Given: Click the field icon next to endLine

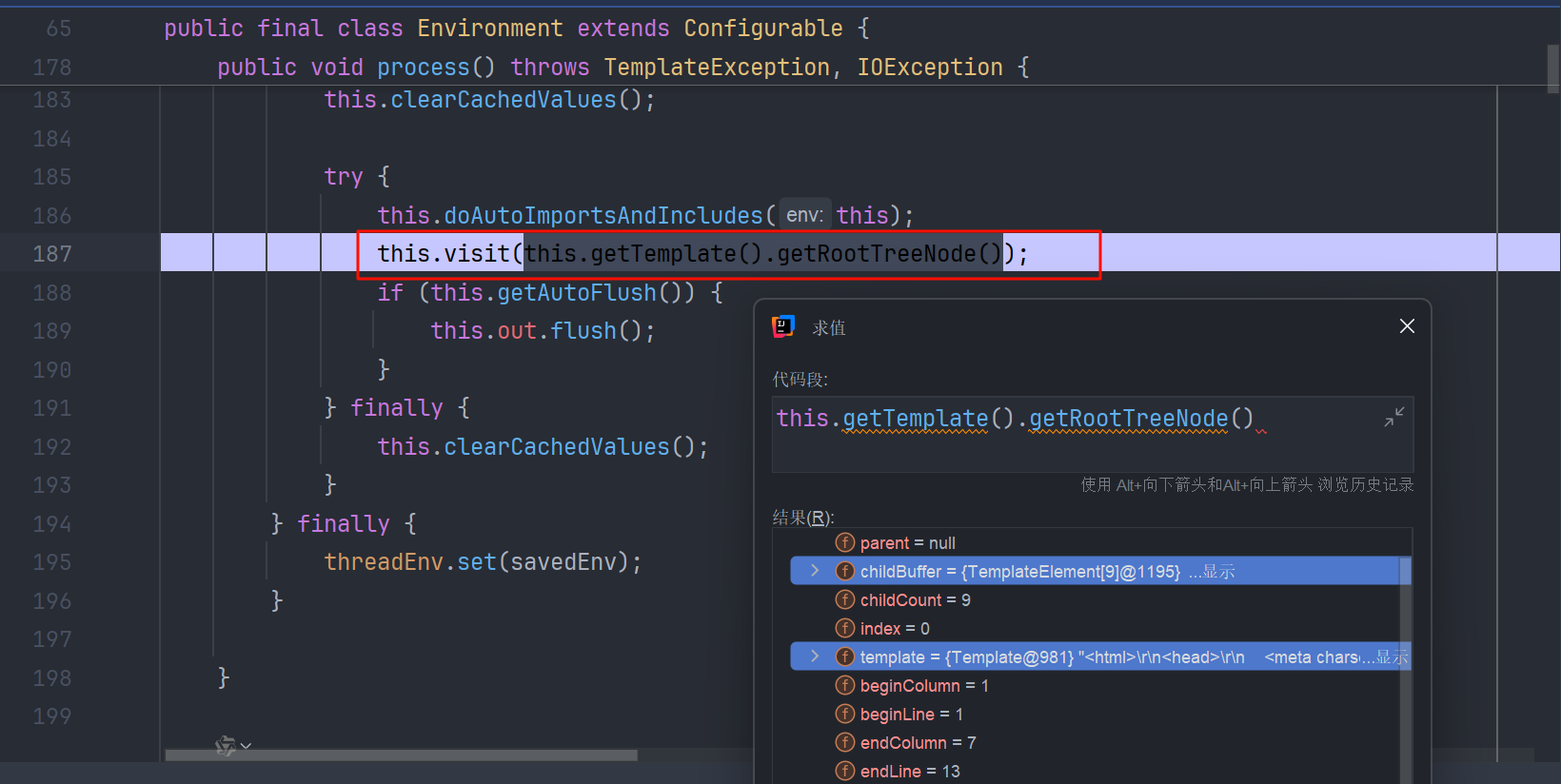Looking at the screenshot, I should [845, 771].
